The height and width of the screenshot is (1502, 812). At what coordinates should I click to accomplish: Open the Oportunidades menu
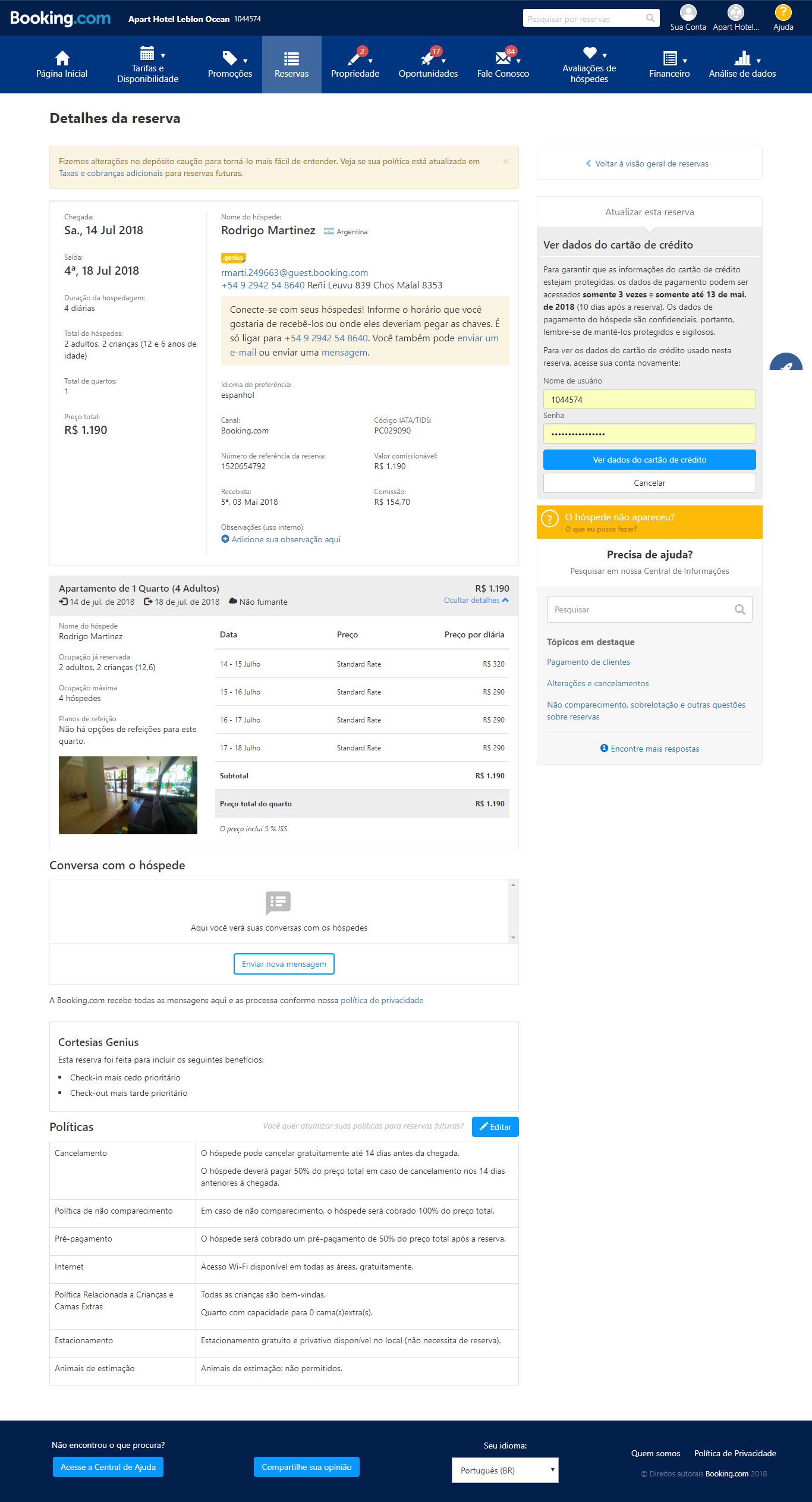(428, 64)
